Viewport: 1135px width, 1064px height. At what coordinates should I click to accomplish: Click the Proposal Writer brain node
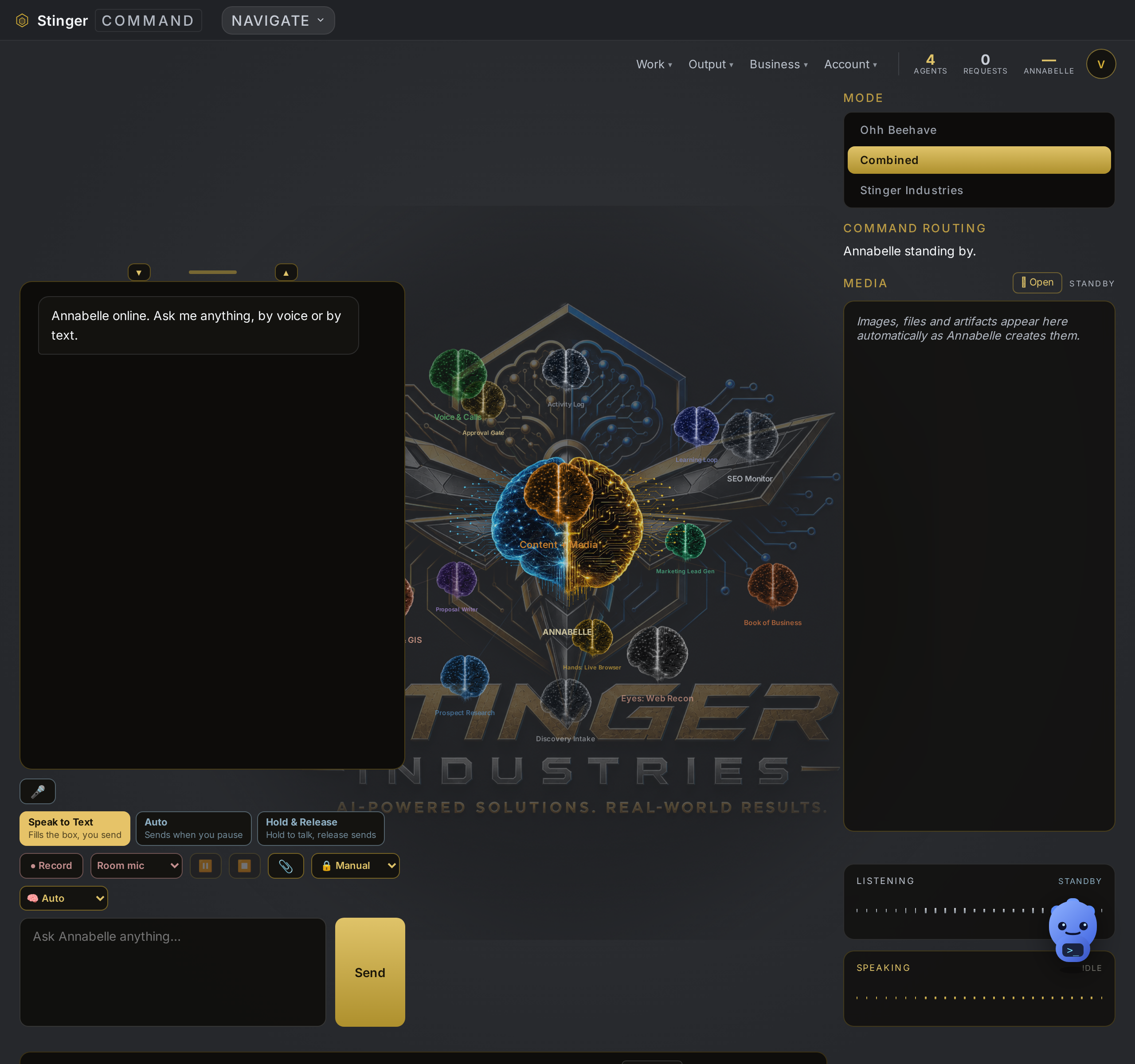tap(456, 579)
